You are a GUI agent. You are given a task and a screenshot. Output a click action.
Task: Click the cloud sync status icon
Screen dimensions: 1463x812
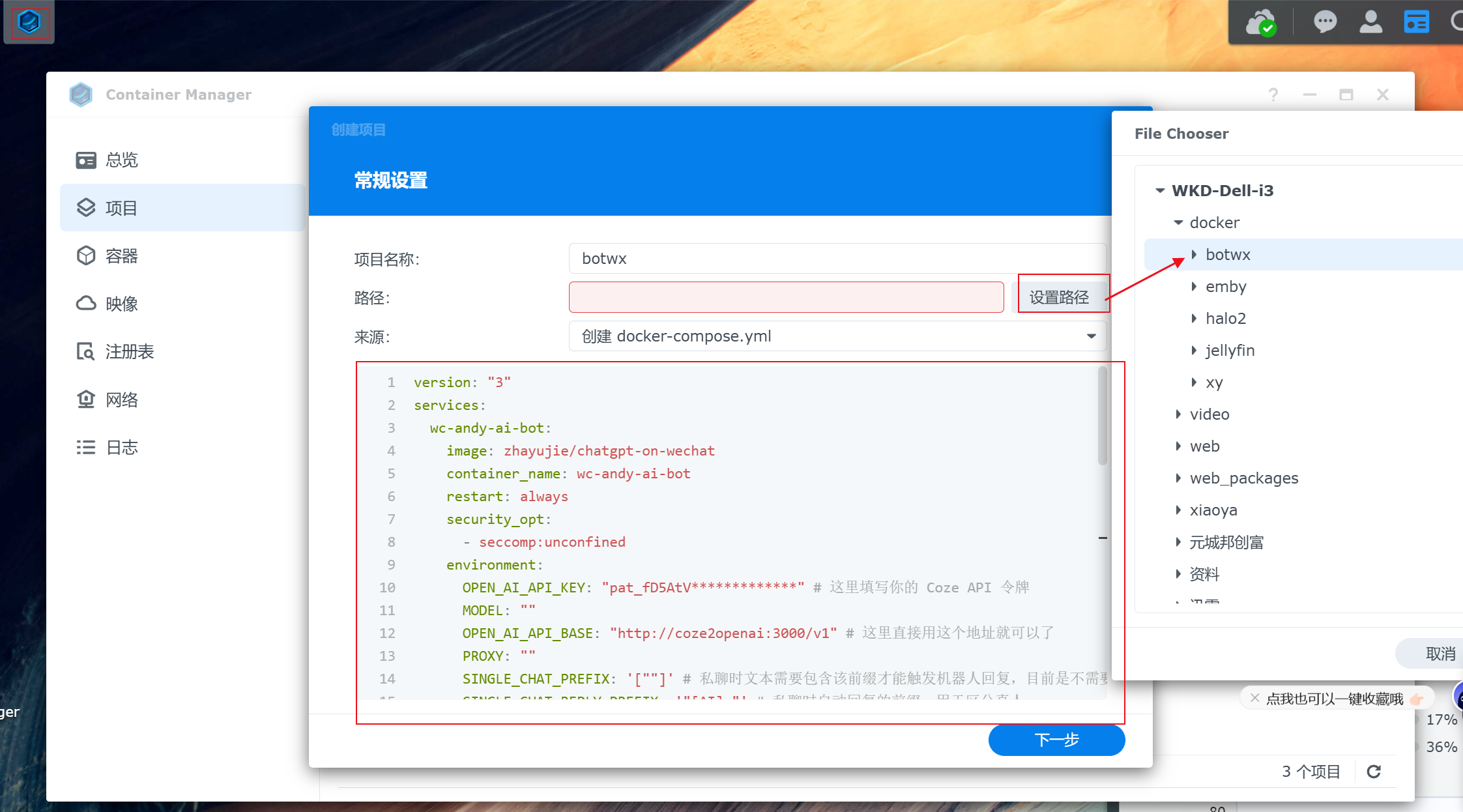[x=1260, y=23]
